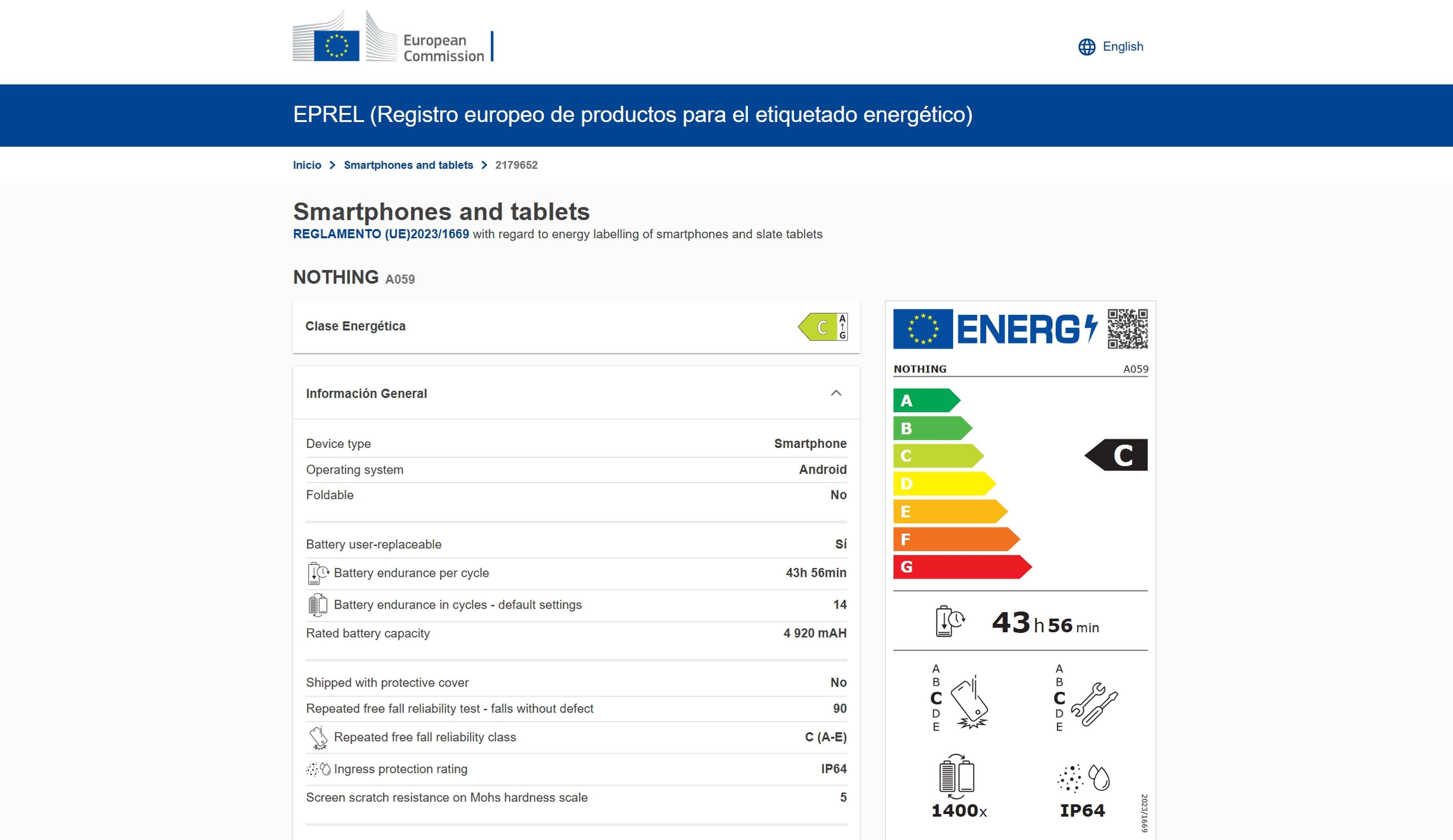Click the repairability wrench and screwdriver icon
The height and width of the screenshot is (840, 1453).
(1094, 704)
